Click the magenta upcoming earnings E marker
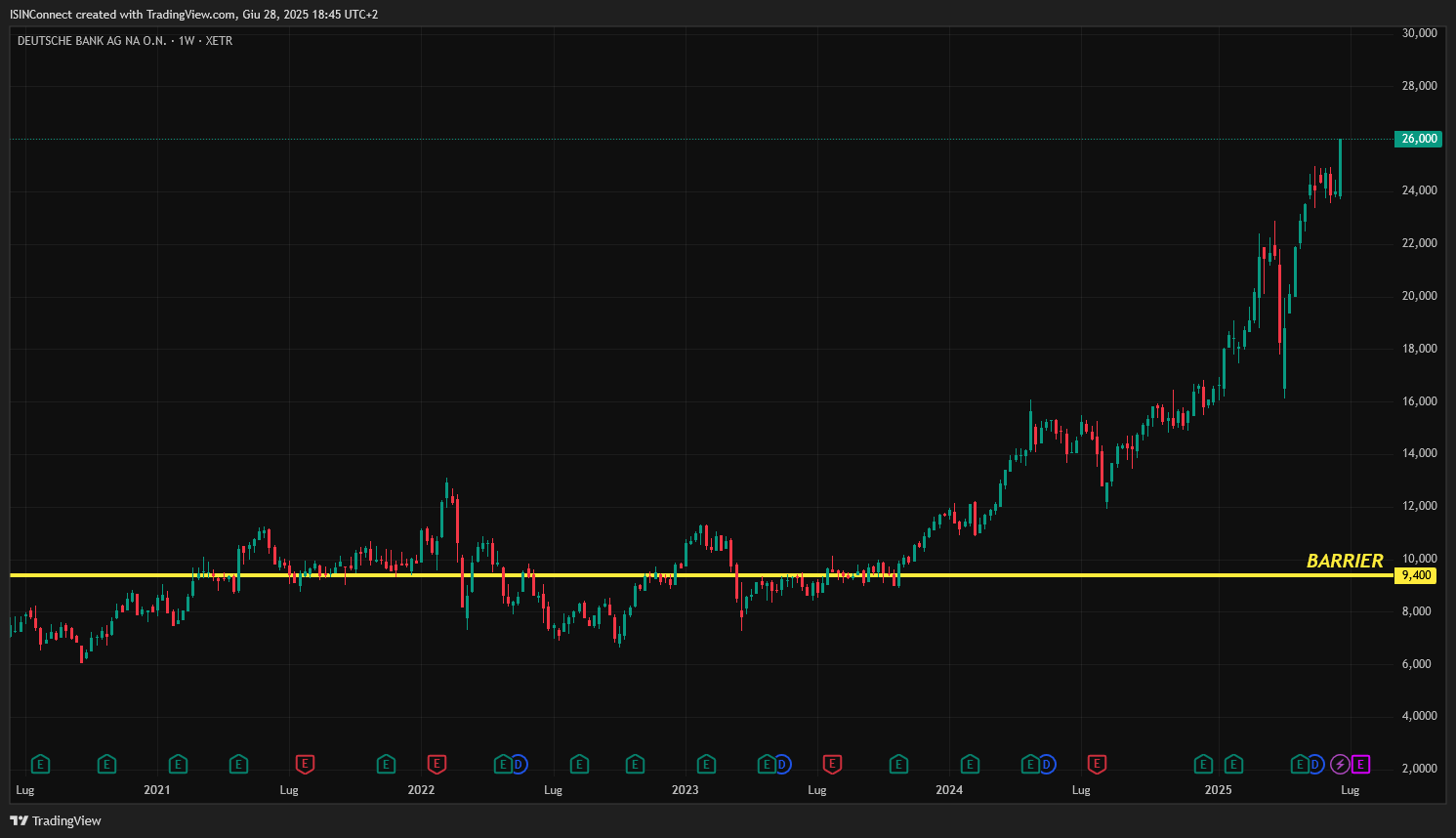The width and height of the screenshot is (1456, 838). click(x=1360, y=764)
